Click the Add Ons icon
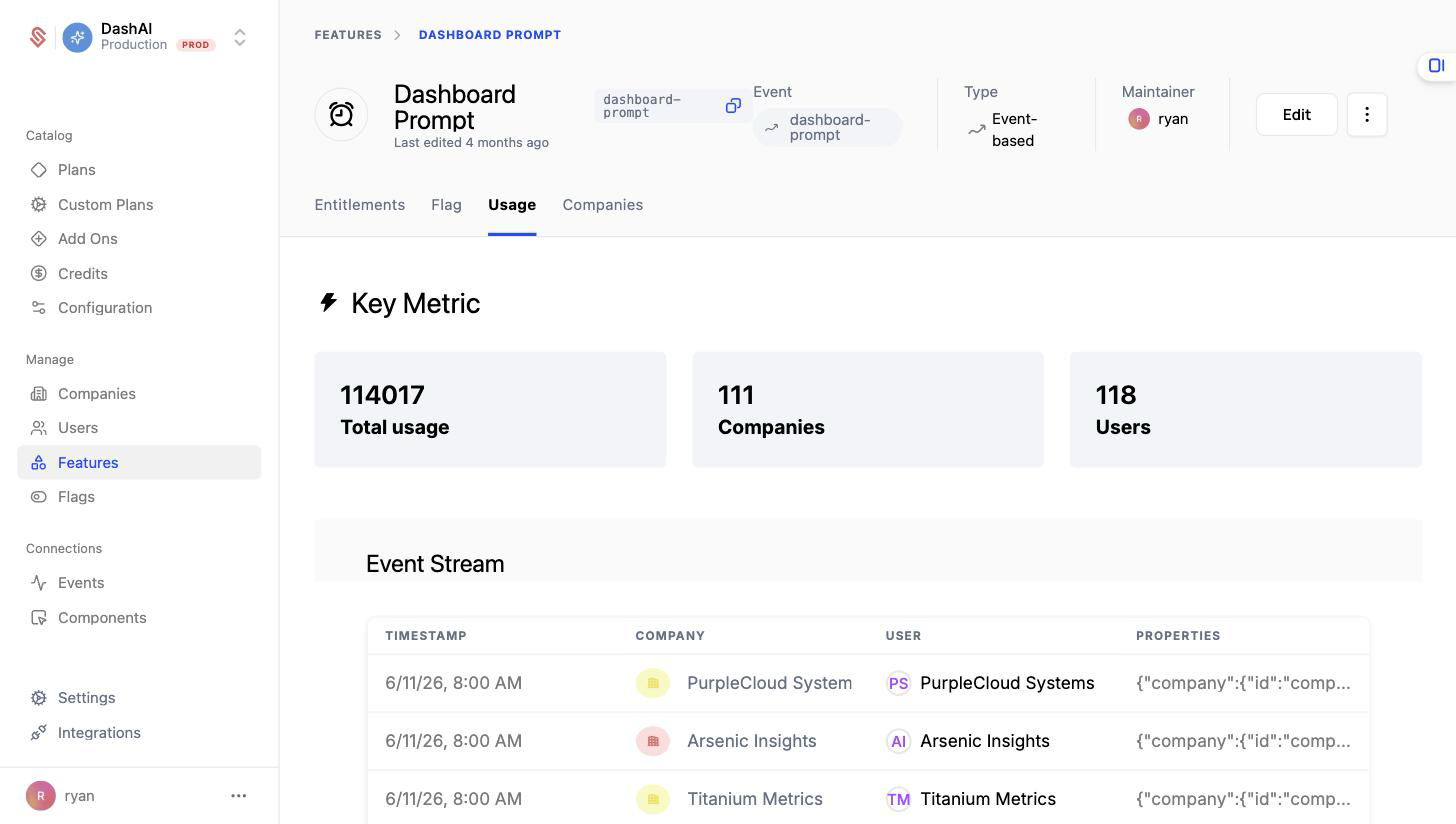1456x824 pixels. [x=39, y=239]
